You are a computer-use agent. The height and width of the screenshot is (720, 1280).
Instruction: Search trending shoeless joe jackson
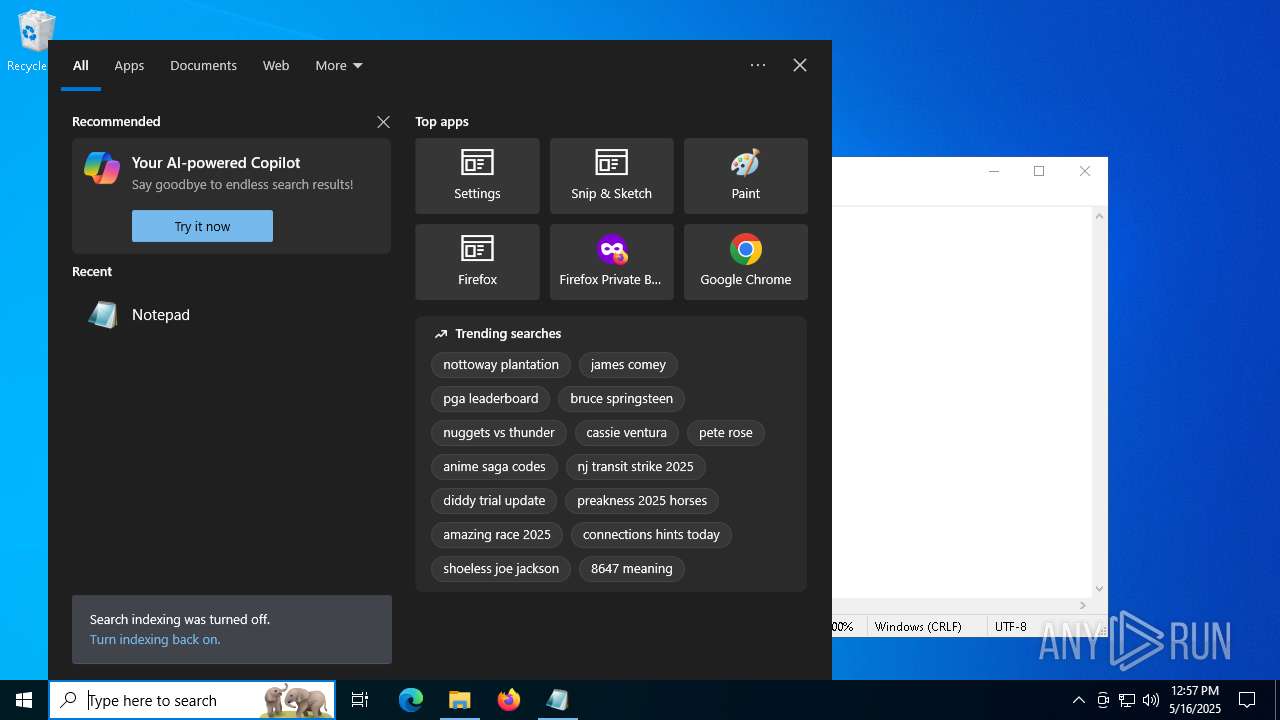point(501,569)
